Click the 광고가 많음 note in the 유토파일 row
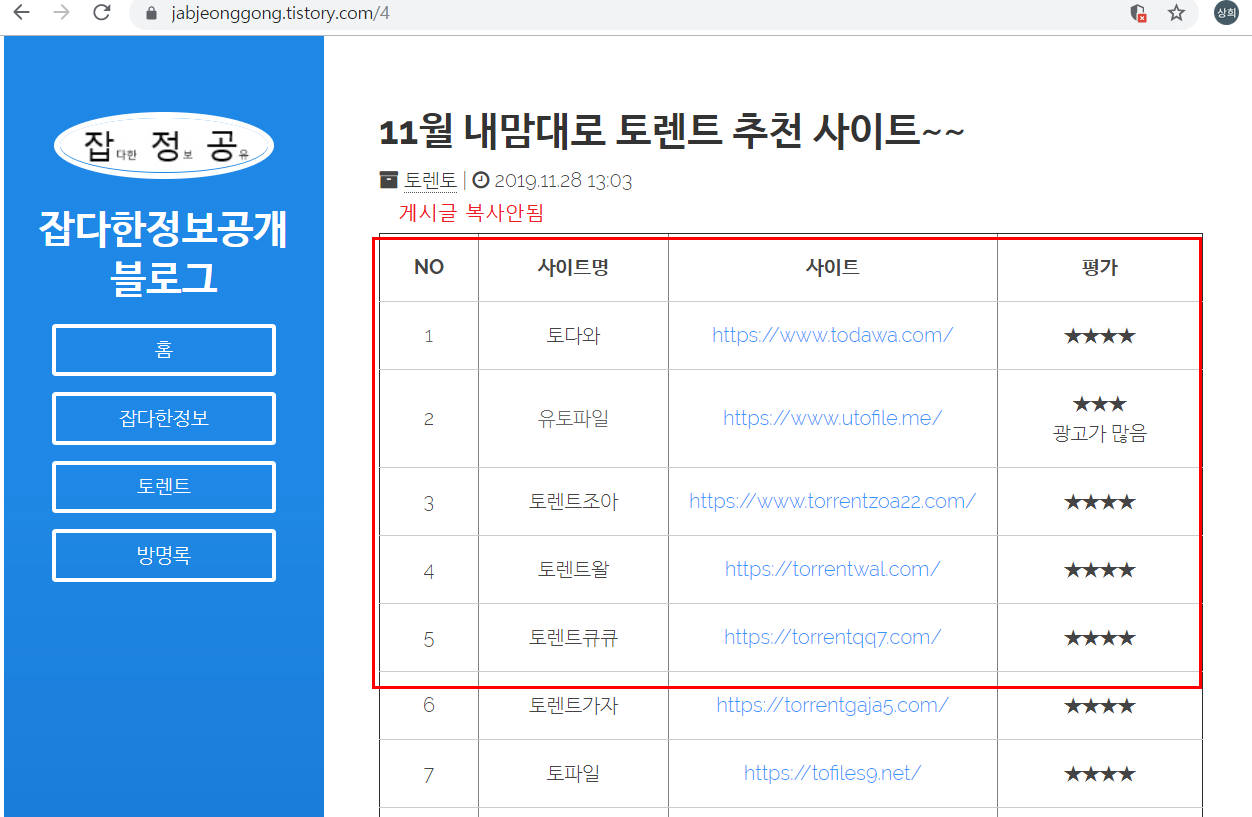Screen dimensions: 1252x817 (x=1099, y=433)
